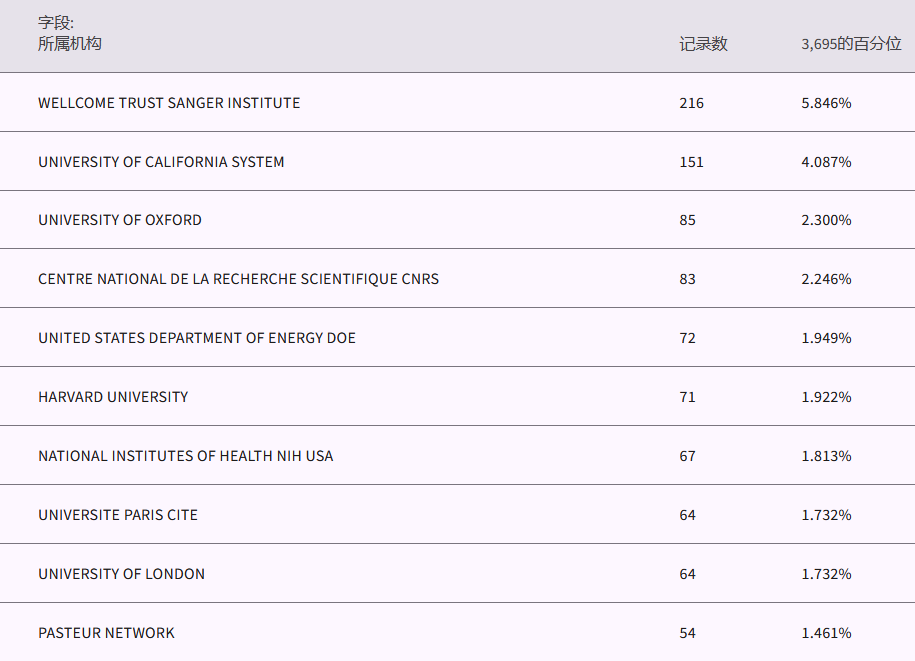
Task: Click UNIVERSITY OF LONDON institution
Action: [121, 574]
